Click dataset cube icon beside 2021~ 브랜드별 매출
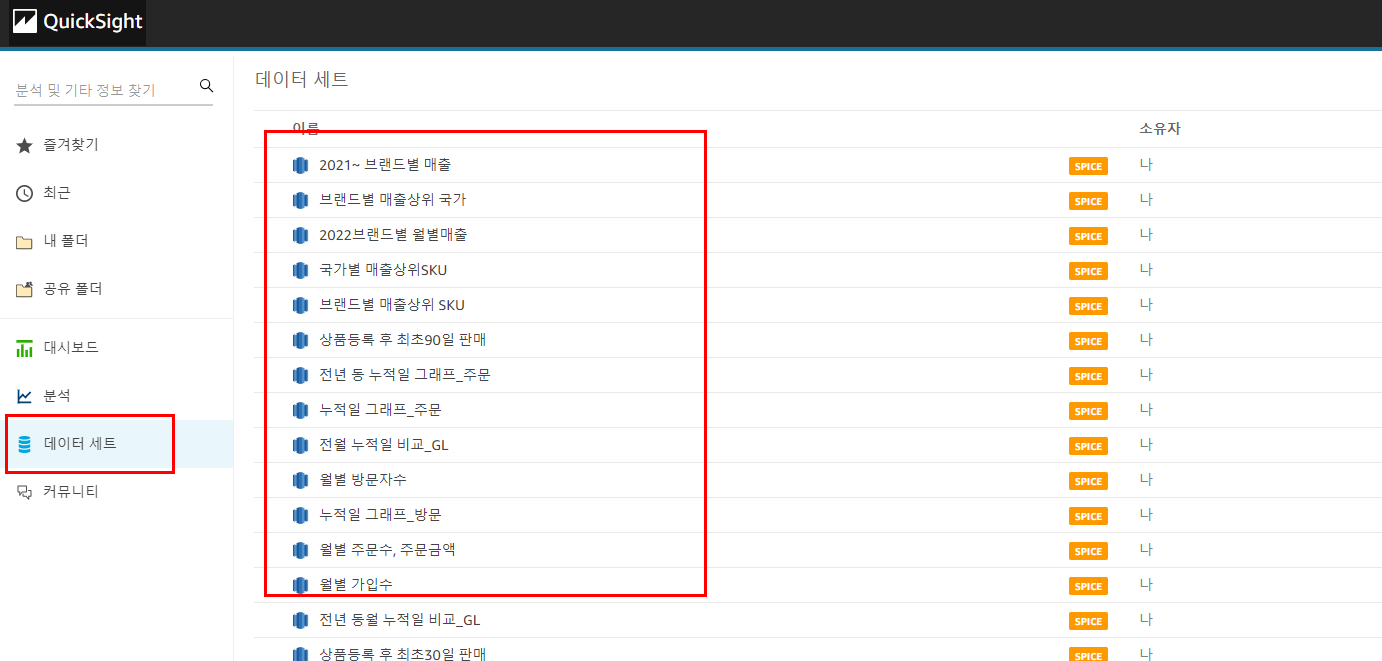Screen dimensions: 1382x661 pyautogui.click(x=300, y=165)
